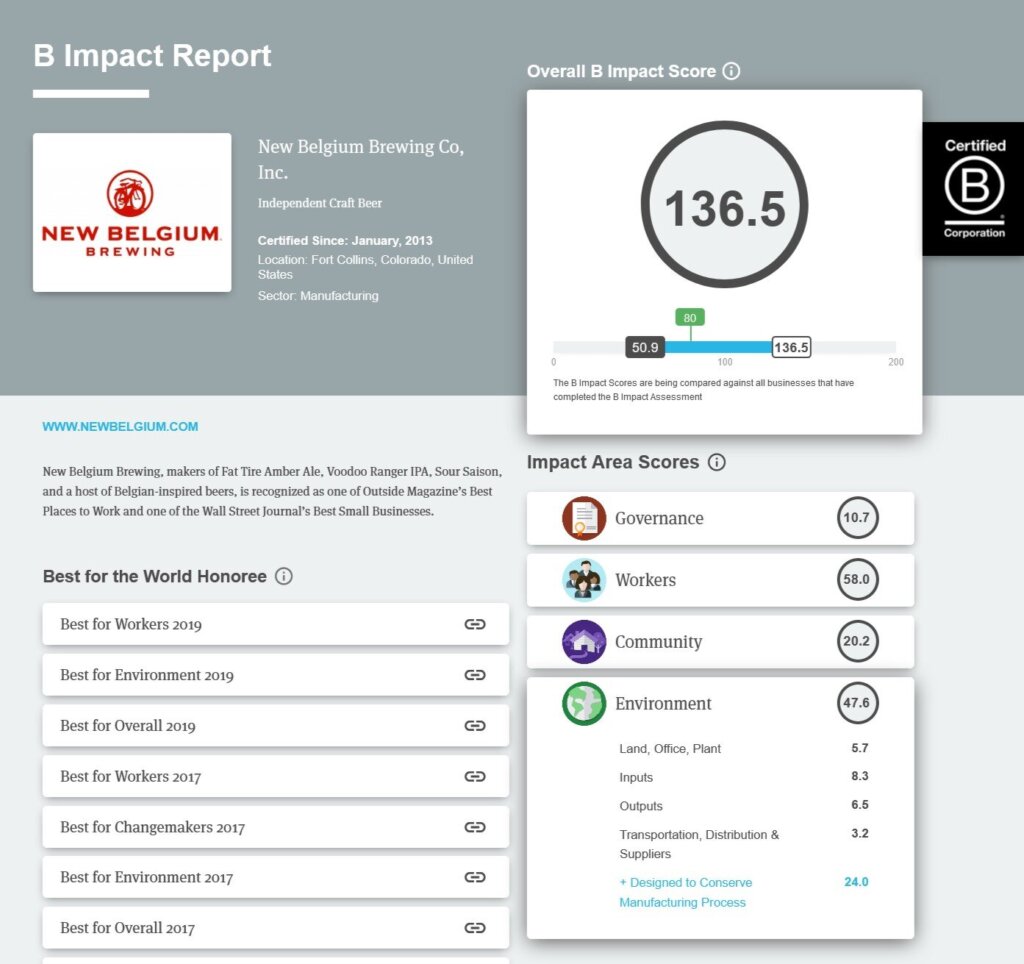
Task: Click the 50.9 median score marker
Action: click(x=645, y=347)
